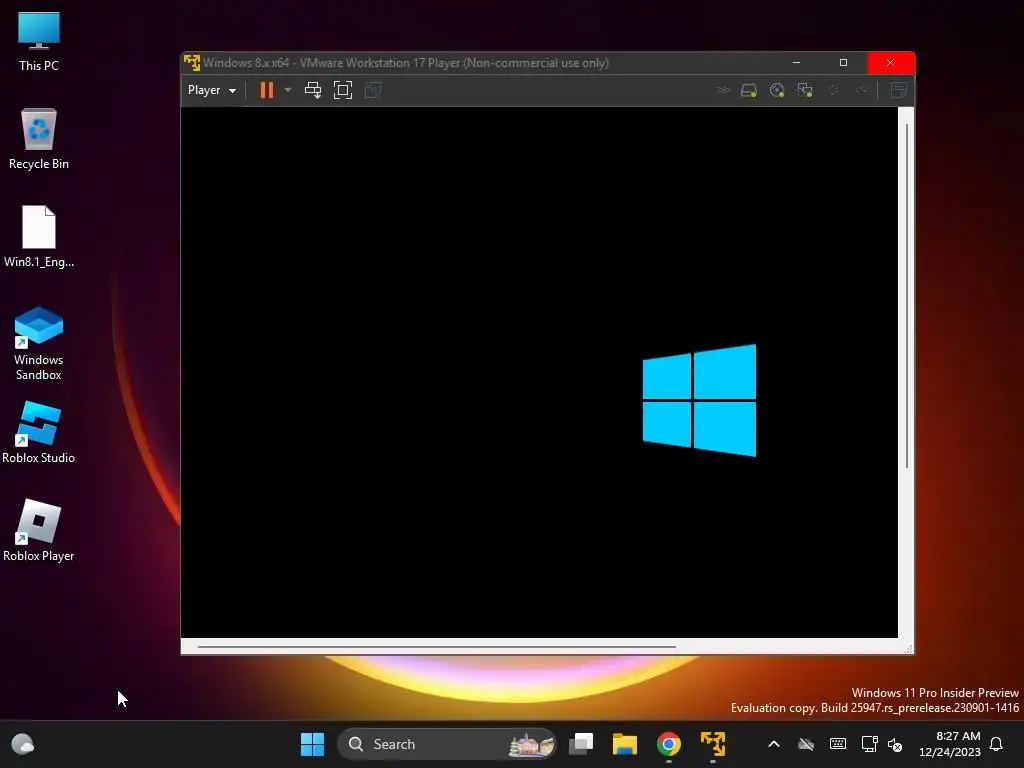Select Roblox Studio desktop shortcut

click(39, 432)
